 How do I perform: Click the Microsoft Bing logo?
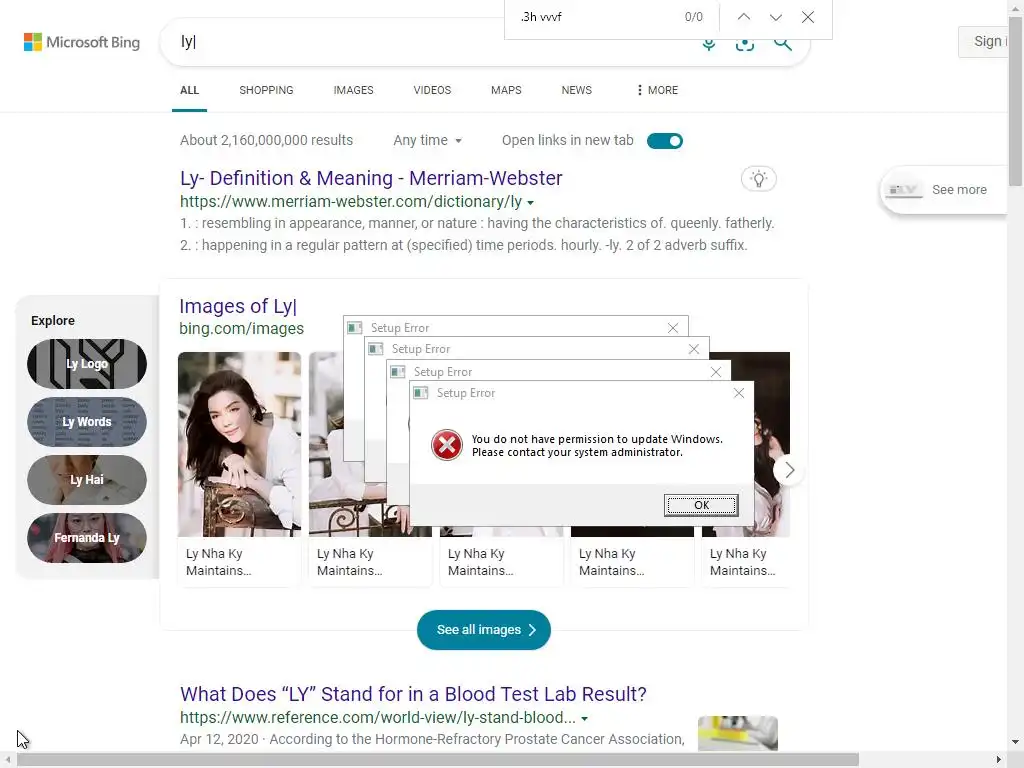[x=82, y=42]
